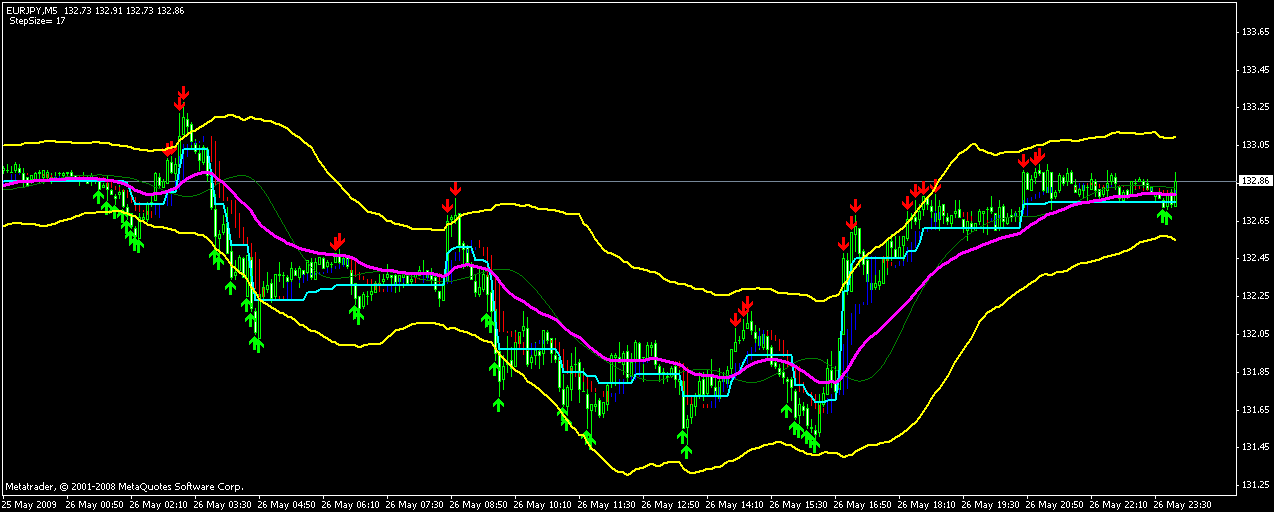Select the green up arrow below the 04:50 low
The height and width of the screenshot is (512, 1274).
pos(257,343)
